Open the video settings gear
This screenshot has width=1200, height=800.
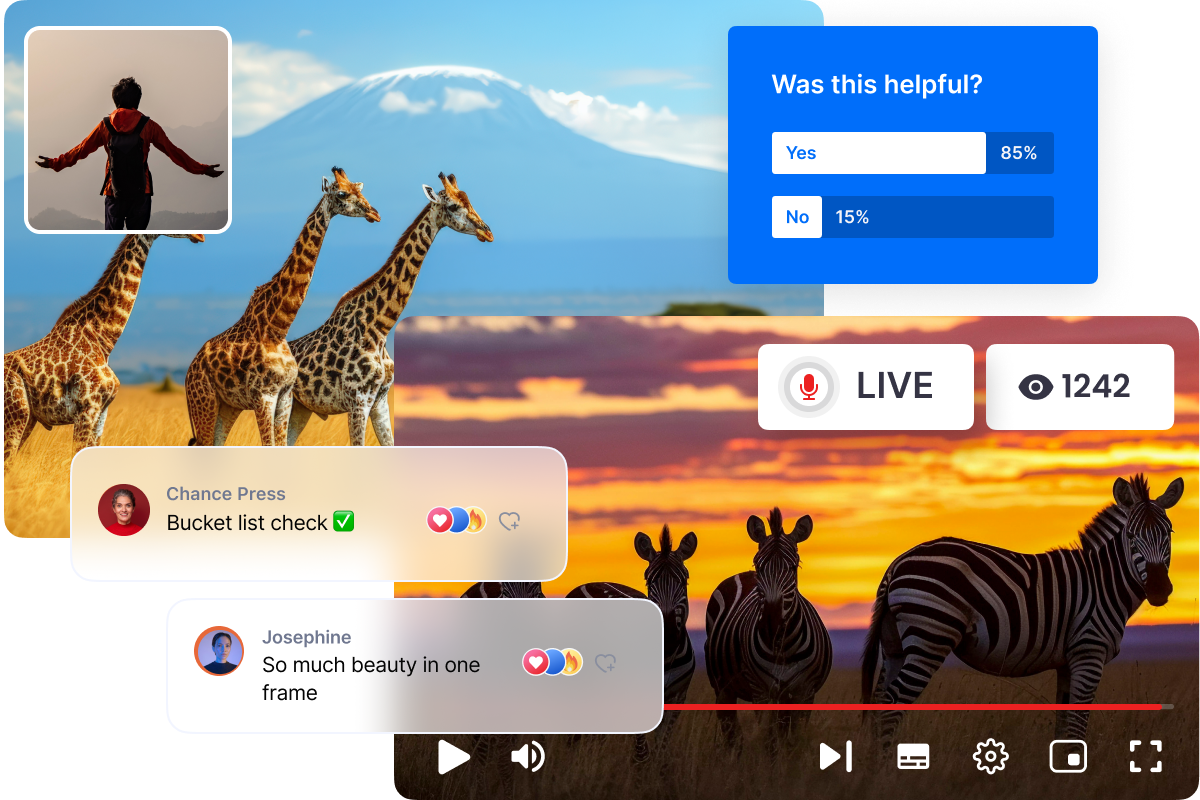(x=991, y=756)
